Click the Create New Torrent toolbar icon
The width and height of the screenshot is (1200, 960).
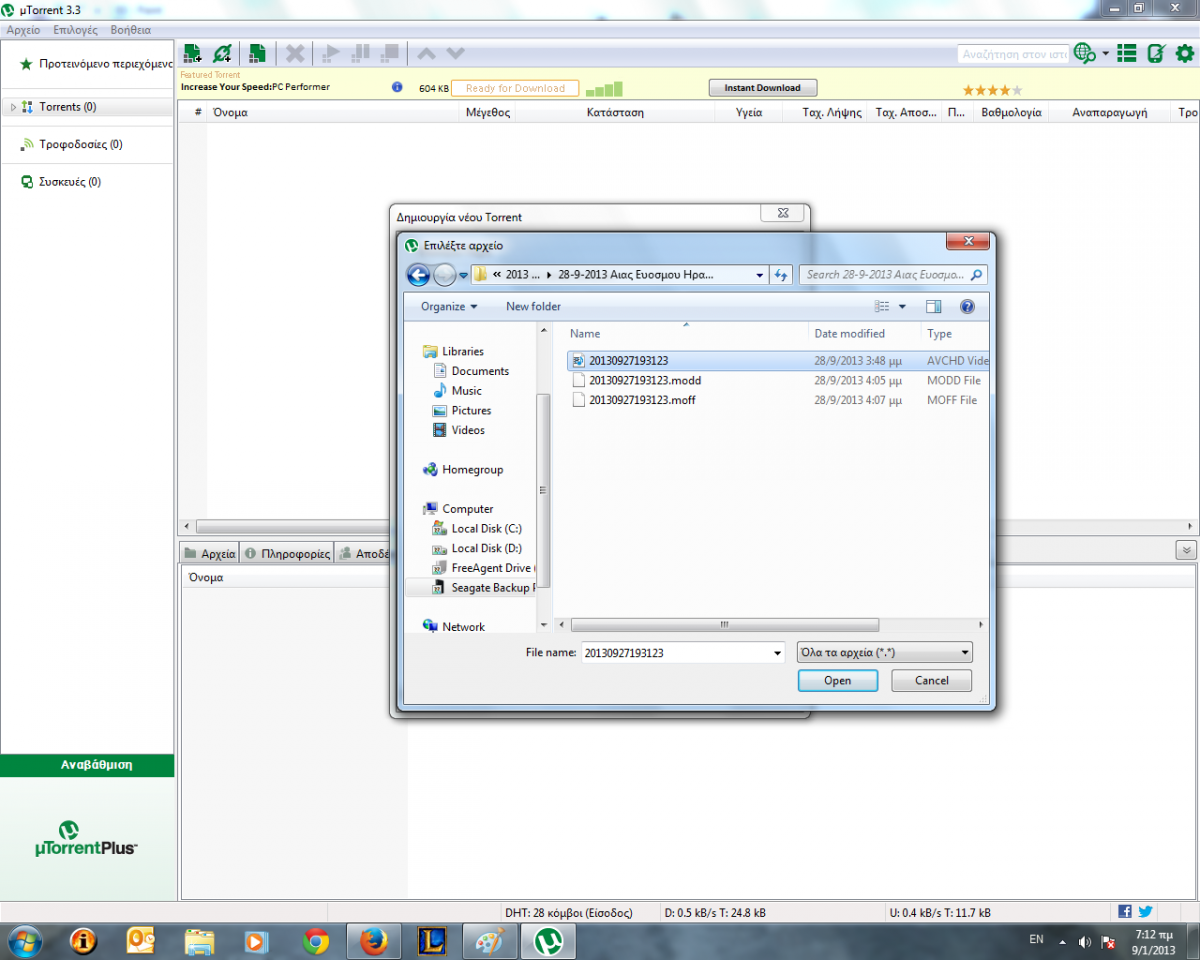257,53
